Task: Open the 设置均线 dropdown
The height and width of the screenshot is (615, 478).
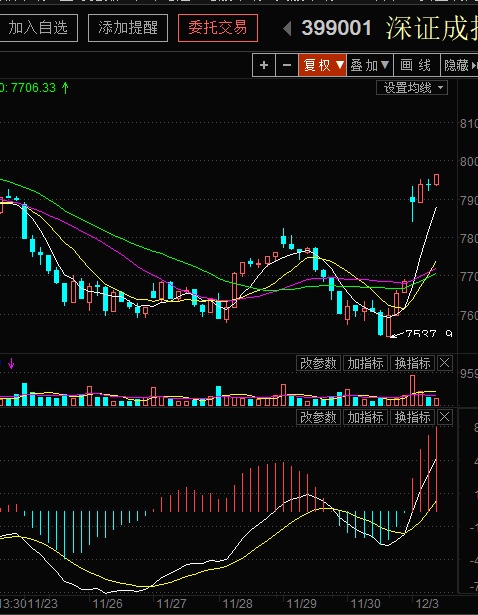Action: click(412, 87)
